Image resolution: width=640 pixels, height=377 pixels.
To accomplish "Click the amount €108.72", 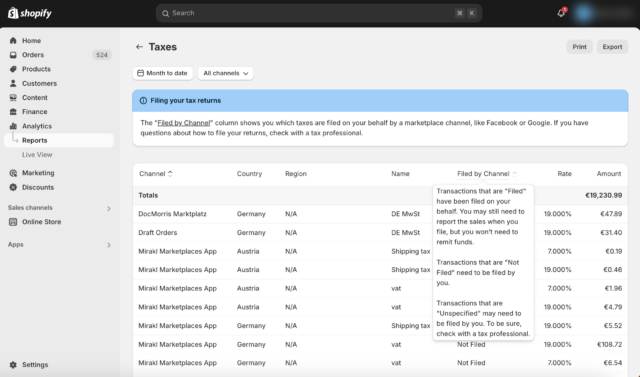I will (x=609, y=344).
